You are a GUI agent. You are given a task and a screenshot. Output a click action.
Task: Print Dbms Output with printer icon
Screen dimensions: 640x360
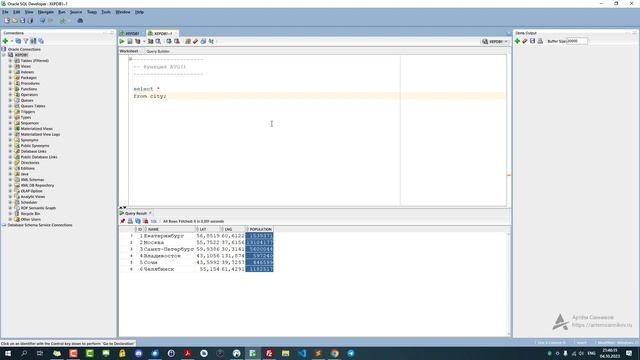(540, 41)
